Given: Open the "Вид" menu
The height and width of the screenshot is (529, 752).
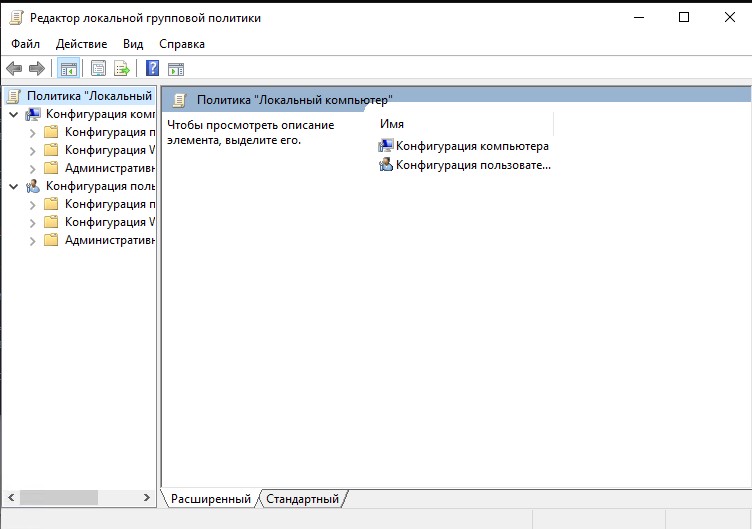Looking at the screenshot, I should (x=133, y=44).
